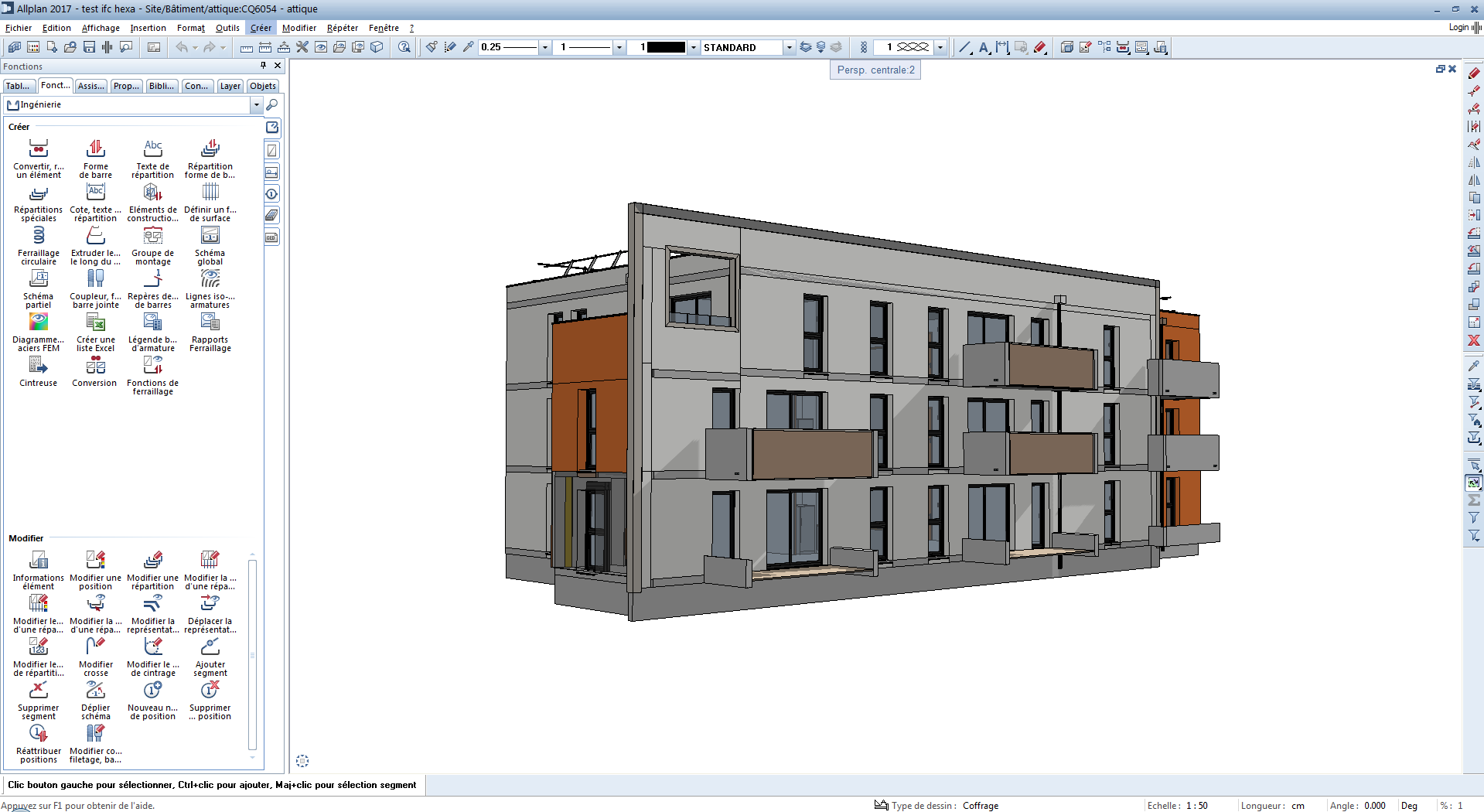This screenshot has width=1484, height=812.
Task: Open the Créer menu
Action: (261, 28)
